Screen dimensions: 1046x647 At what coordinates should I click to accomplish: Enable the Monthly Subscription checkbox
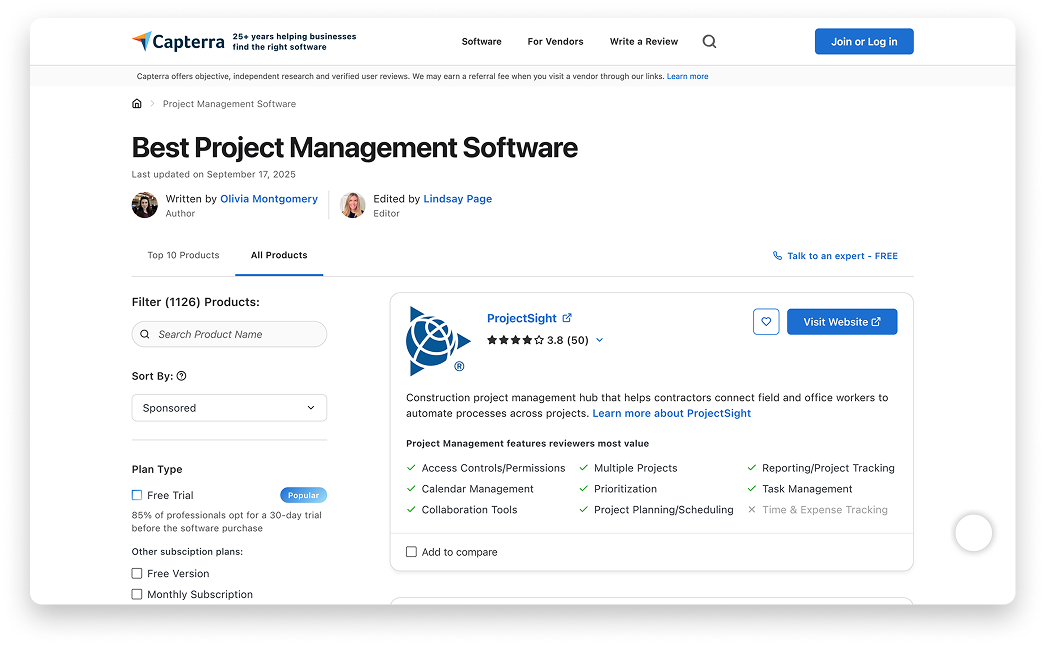tap(137, 594)
